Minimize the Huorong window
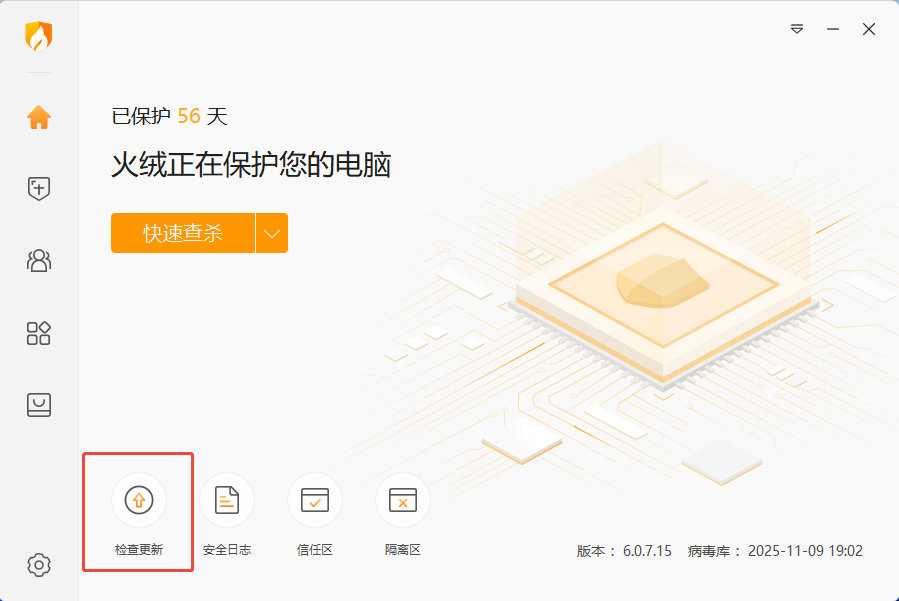This screenshot has height=601, width=899. click(833, 29)
